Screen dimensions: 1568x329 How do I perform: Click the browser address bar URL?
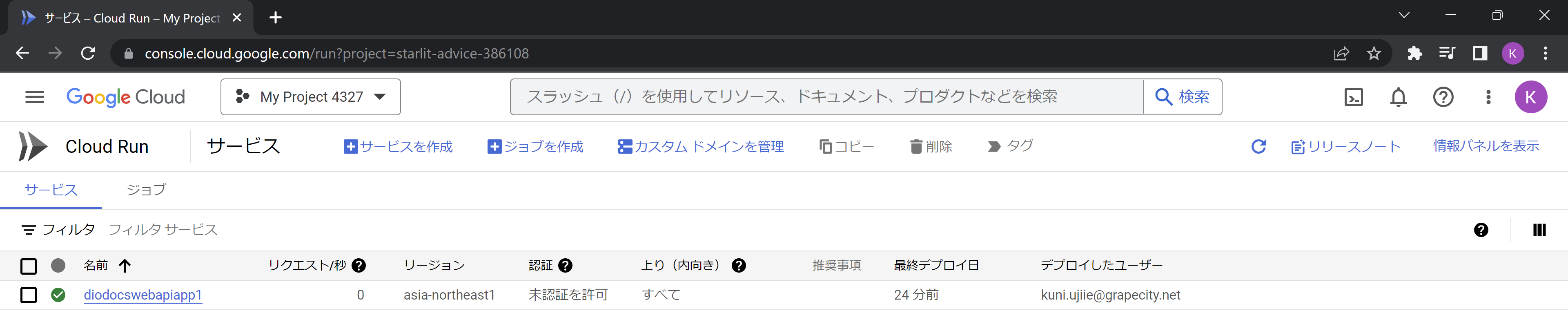coord(336,54)
